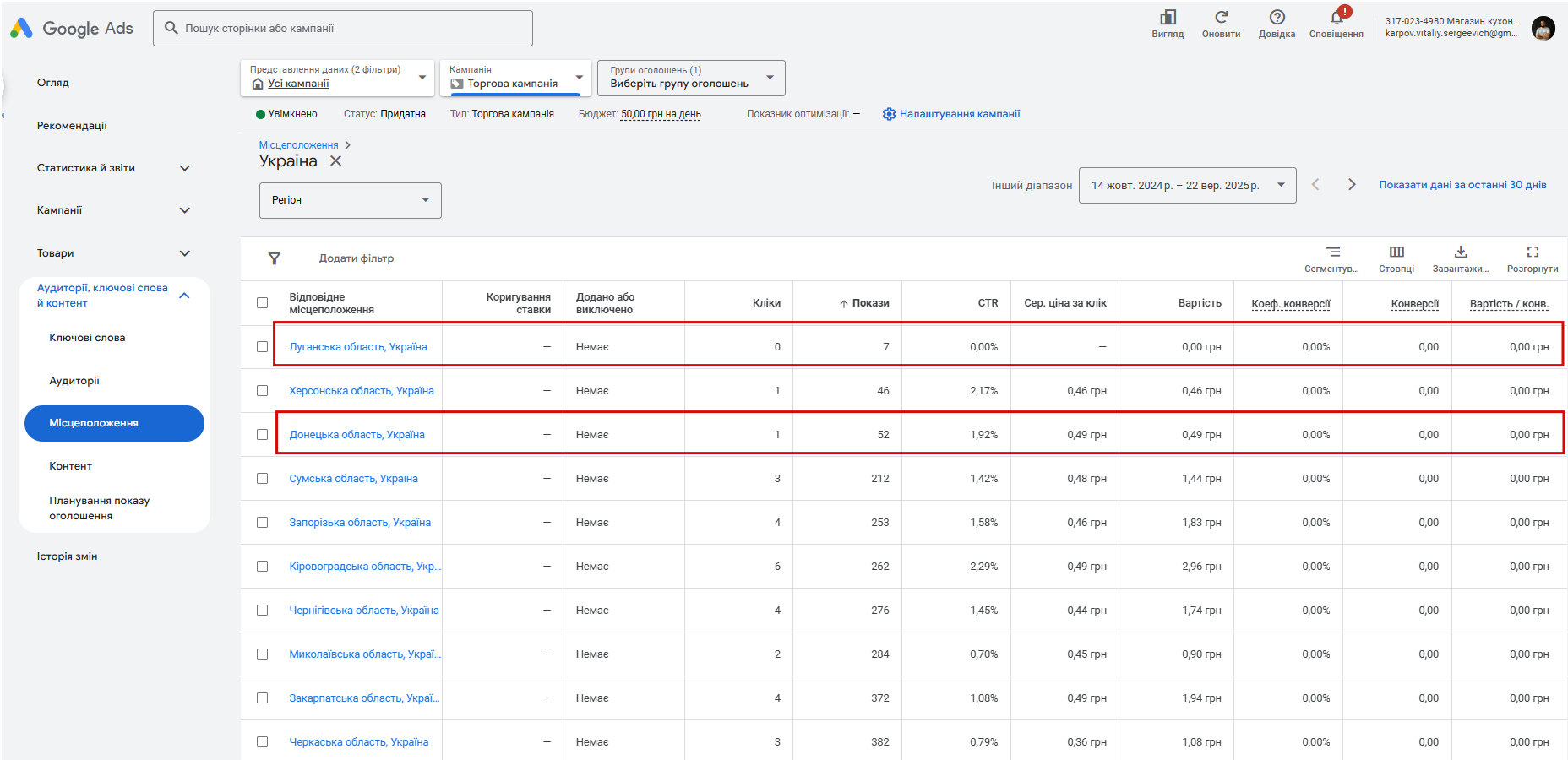Open Налаштування кампанії link
Image resolution: width=1568 pixels, height=760 pixels.
959,114
